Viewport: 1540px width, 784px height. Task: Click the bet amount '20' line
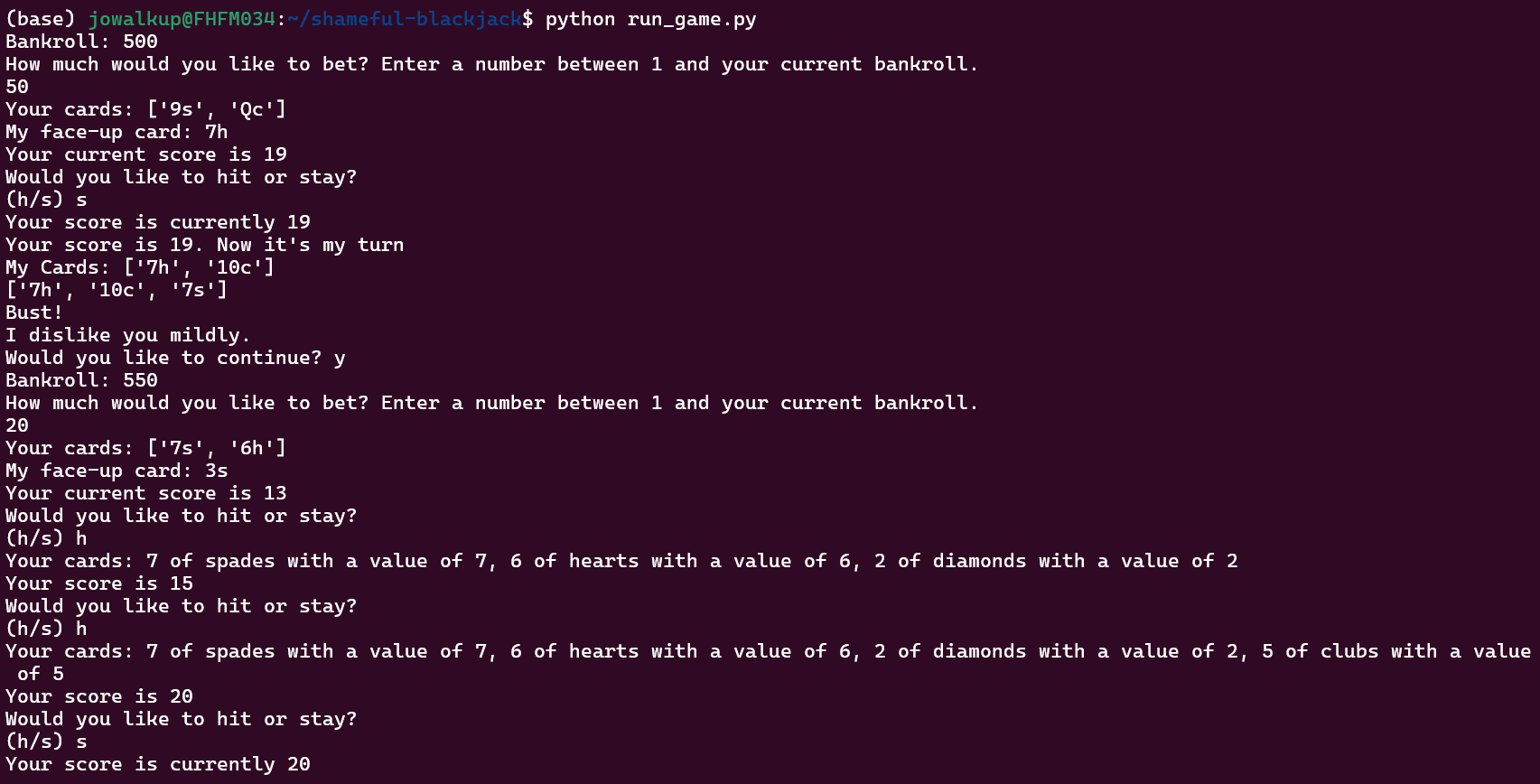(17, 425)
